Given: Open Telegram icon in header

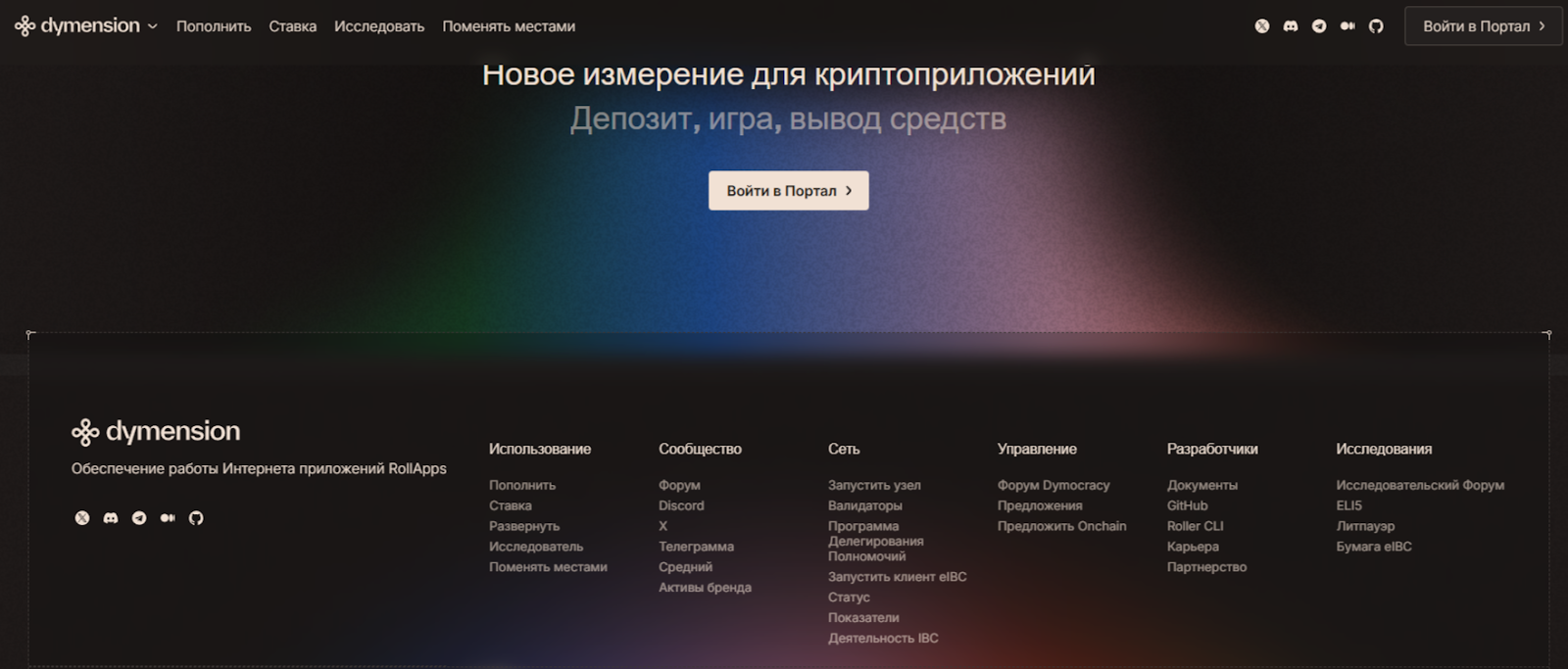Looking at the screenshot, I should coord(1319,26).
